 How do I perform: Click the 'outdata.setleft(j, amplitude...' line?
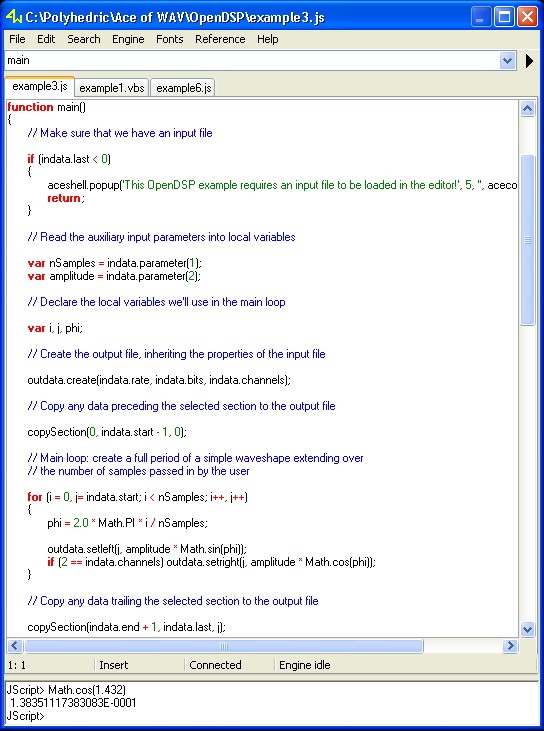point(147,549)
